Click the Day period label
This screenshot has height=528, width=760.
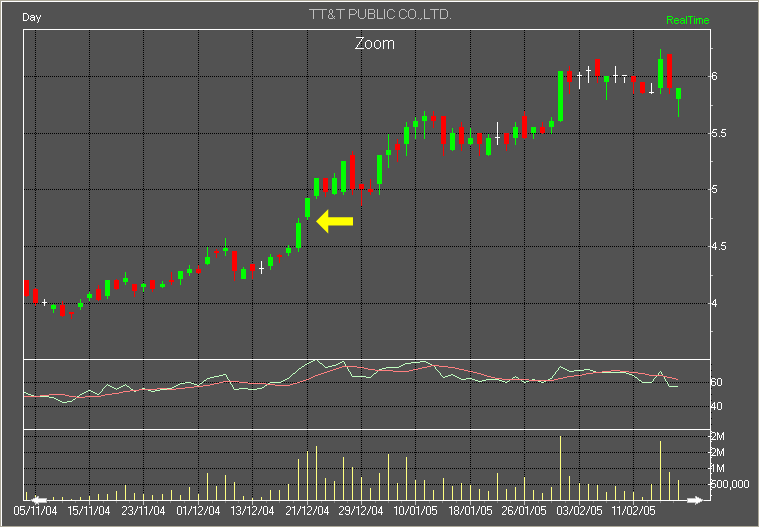tap(32, 17)
